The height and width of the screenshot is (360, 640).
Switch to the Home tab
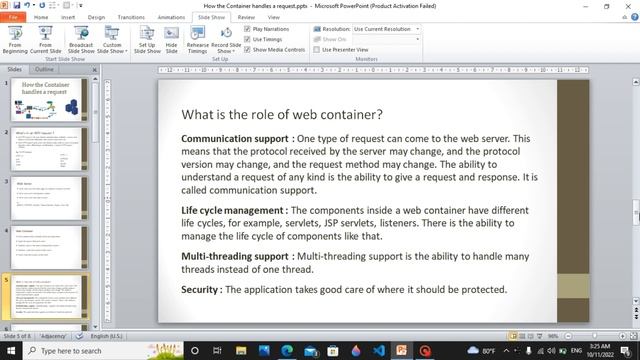41,17
